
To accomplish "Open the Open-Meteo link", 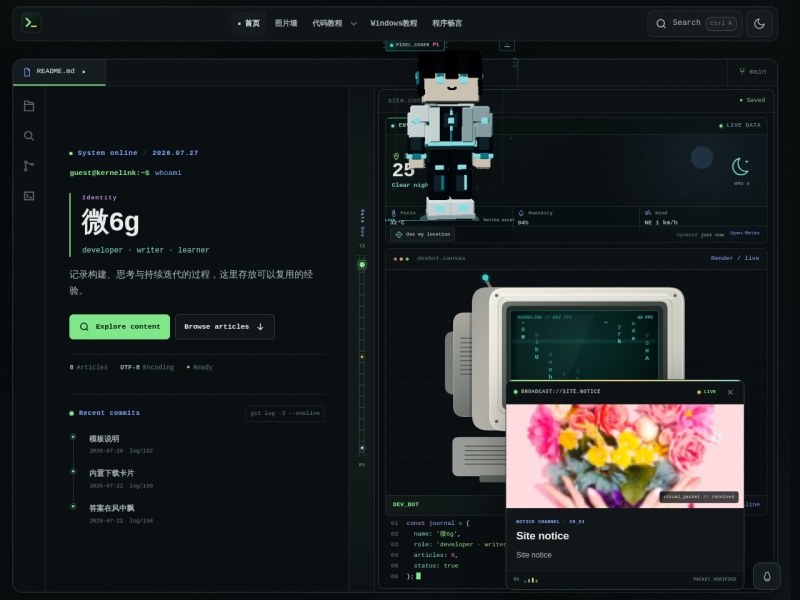I will [x=744, y=233].
